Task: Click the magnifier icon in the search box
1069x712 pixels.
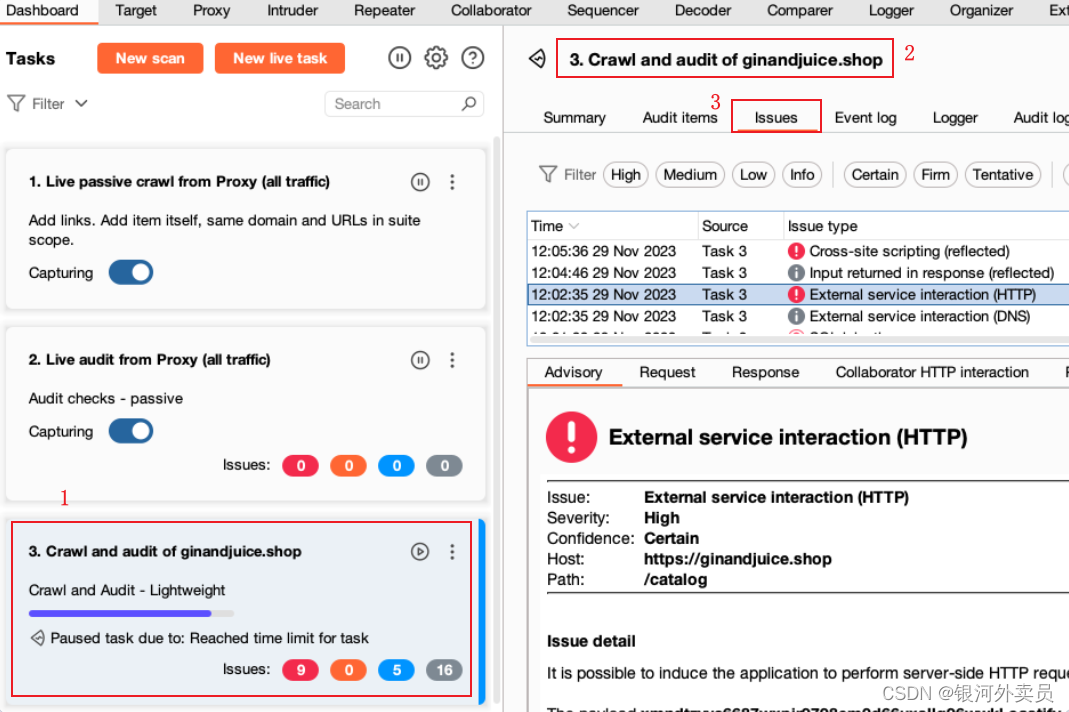Action: point(468,104)
